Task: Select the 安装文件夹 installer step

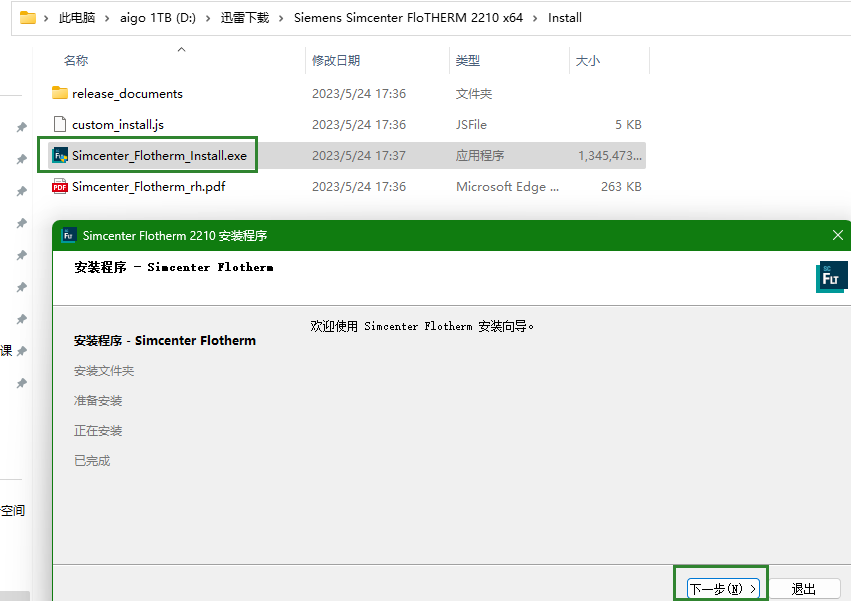Action: click(x=104, y=371)
